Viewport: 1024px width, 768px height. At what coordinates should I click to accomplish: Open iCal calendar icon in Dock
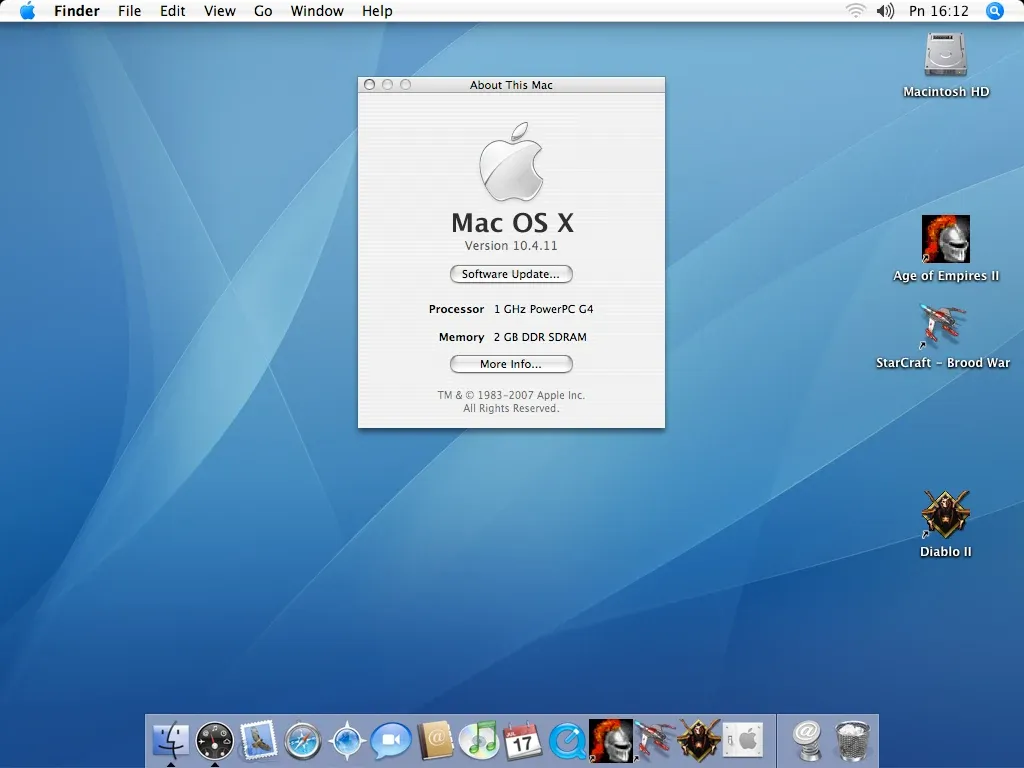pyautogui.click(x=522, y=741)
